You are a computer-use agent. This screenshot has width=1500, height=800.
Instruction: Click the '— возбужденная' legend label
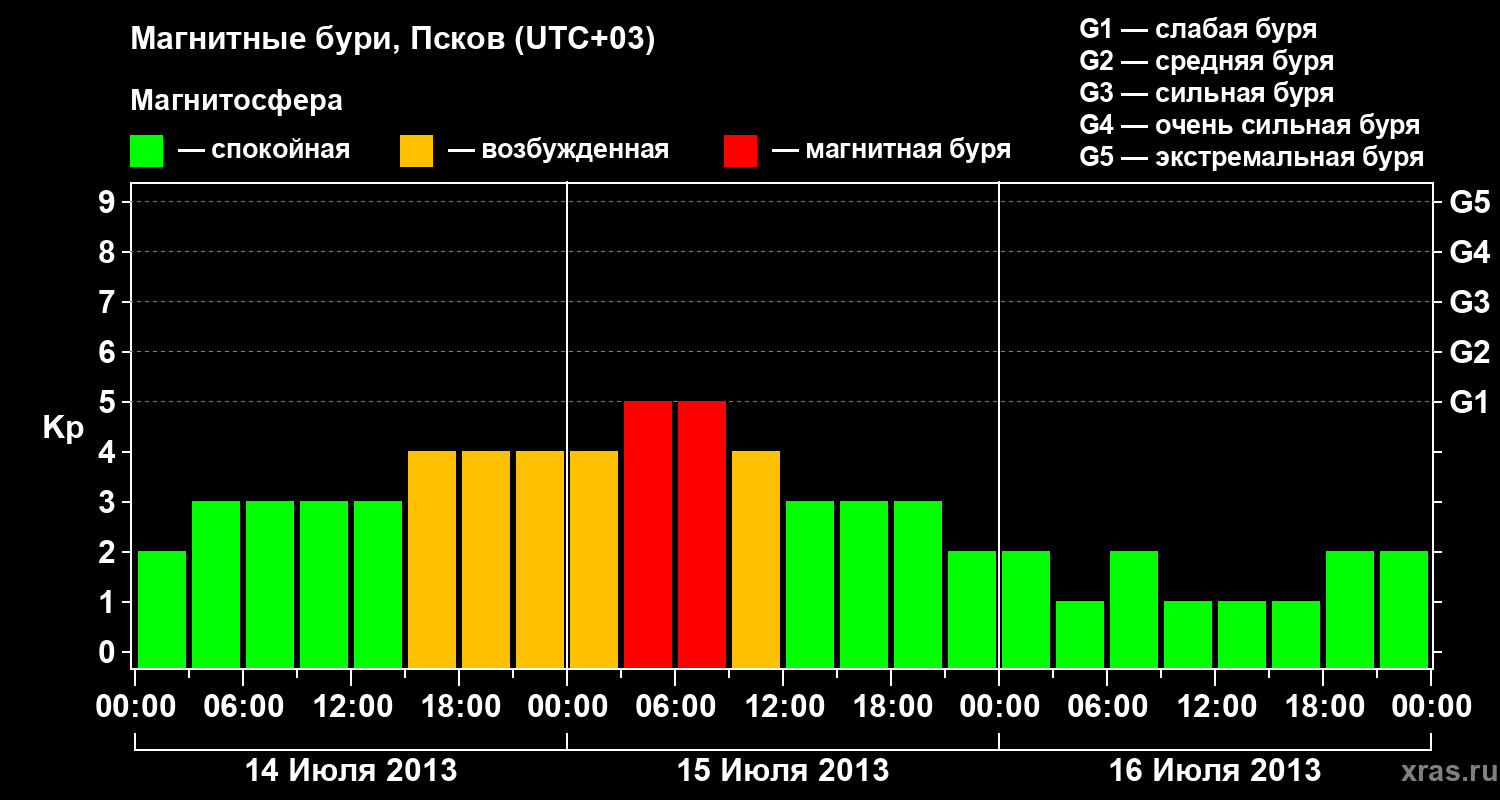point(558,150)
